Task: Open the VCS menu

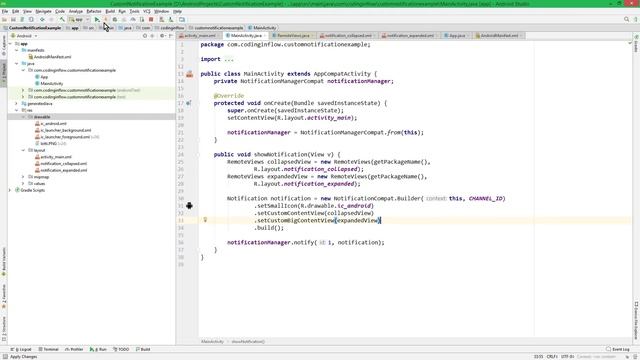Action: (147, 11)
